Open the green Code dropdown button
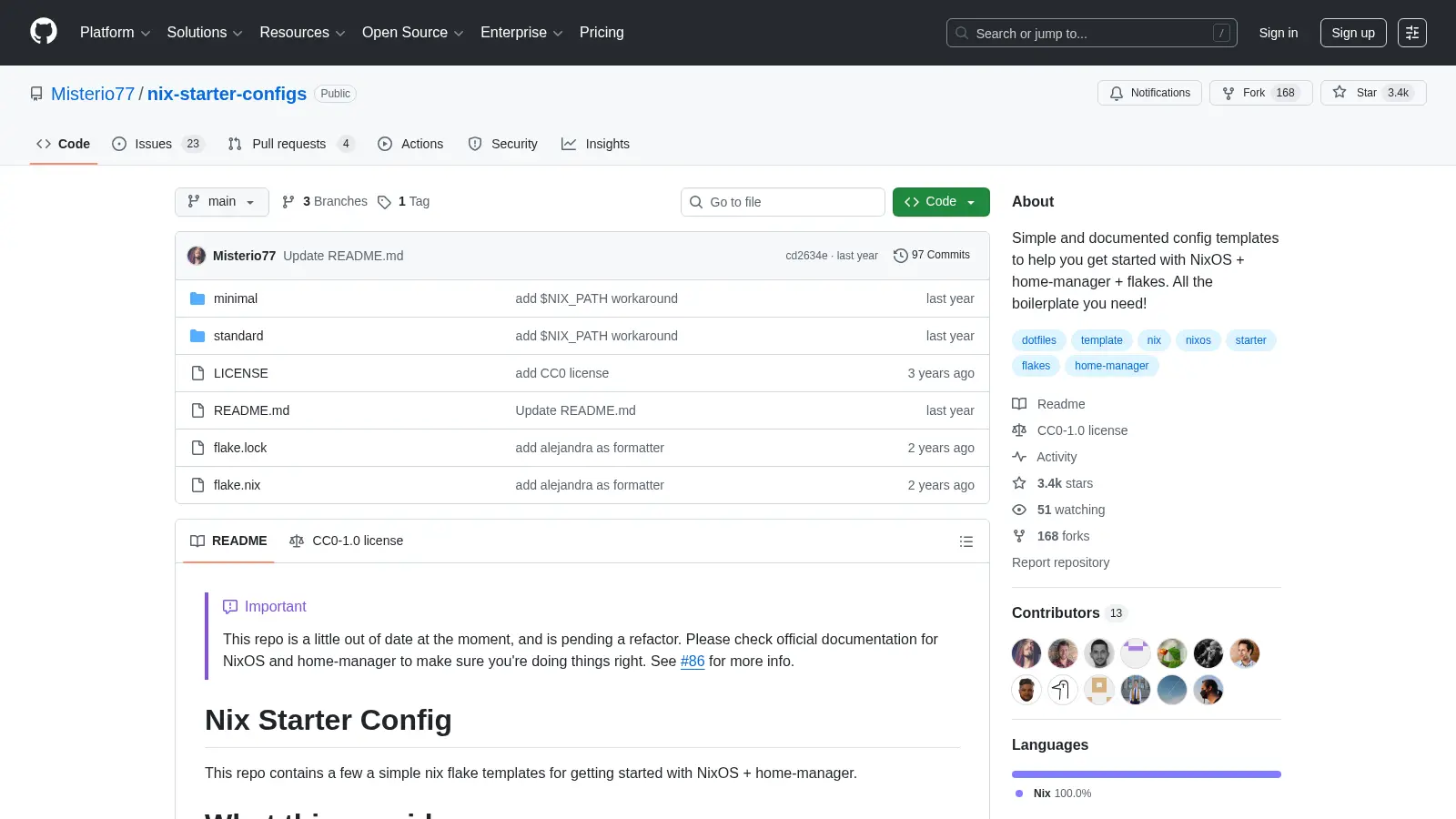Viewport: 1456px width, 819px height. tap(941, 202)
